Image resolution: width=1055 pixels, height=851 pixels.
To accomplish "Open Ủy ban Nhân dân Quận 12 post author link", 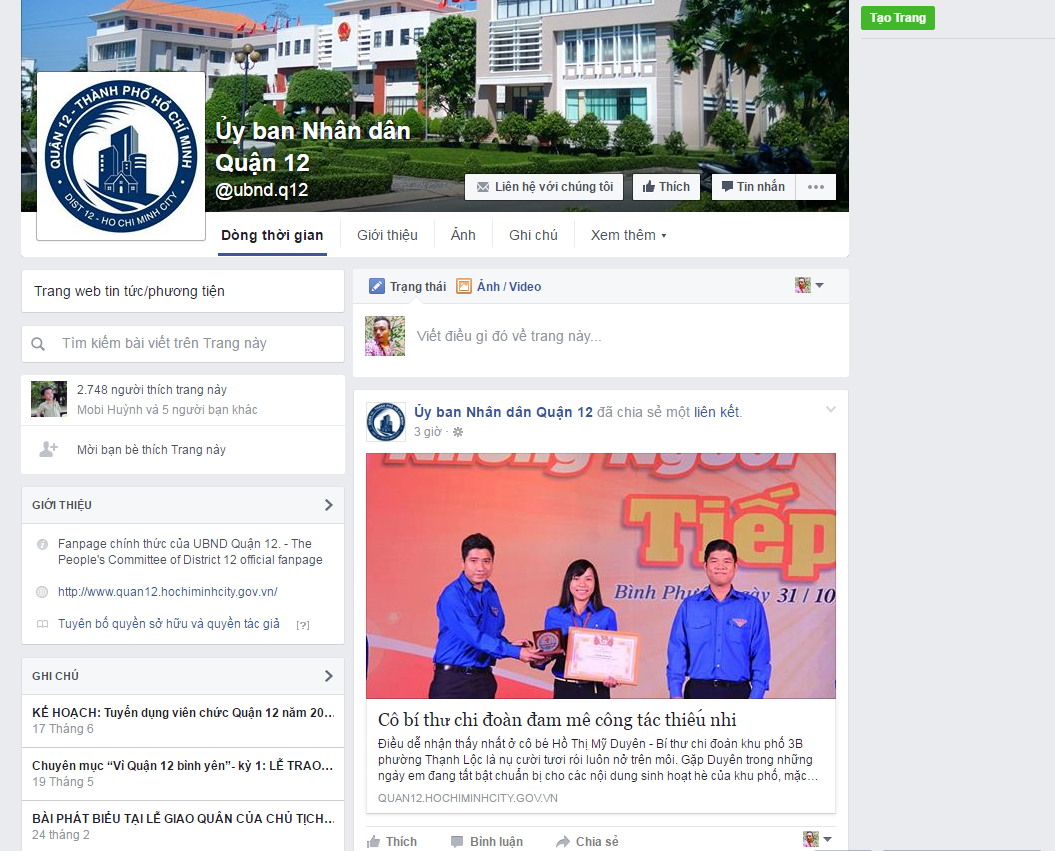I will [503, 412].
